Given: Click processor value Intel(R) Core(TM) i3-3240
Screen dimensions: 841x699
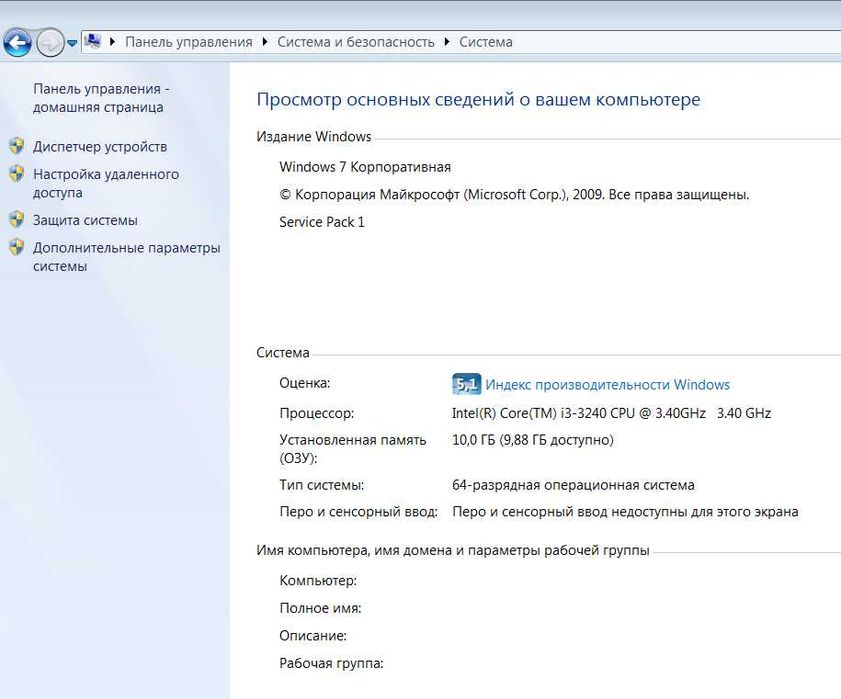Looking at the screenshot, I should coord(611,413).
